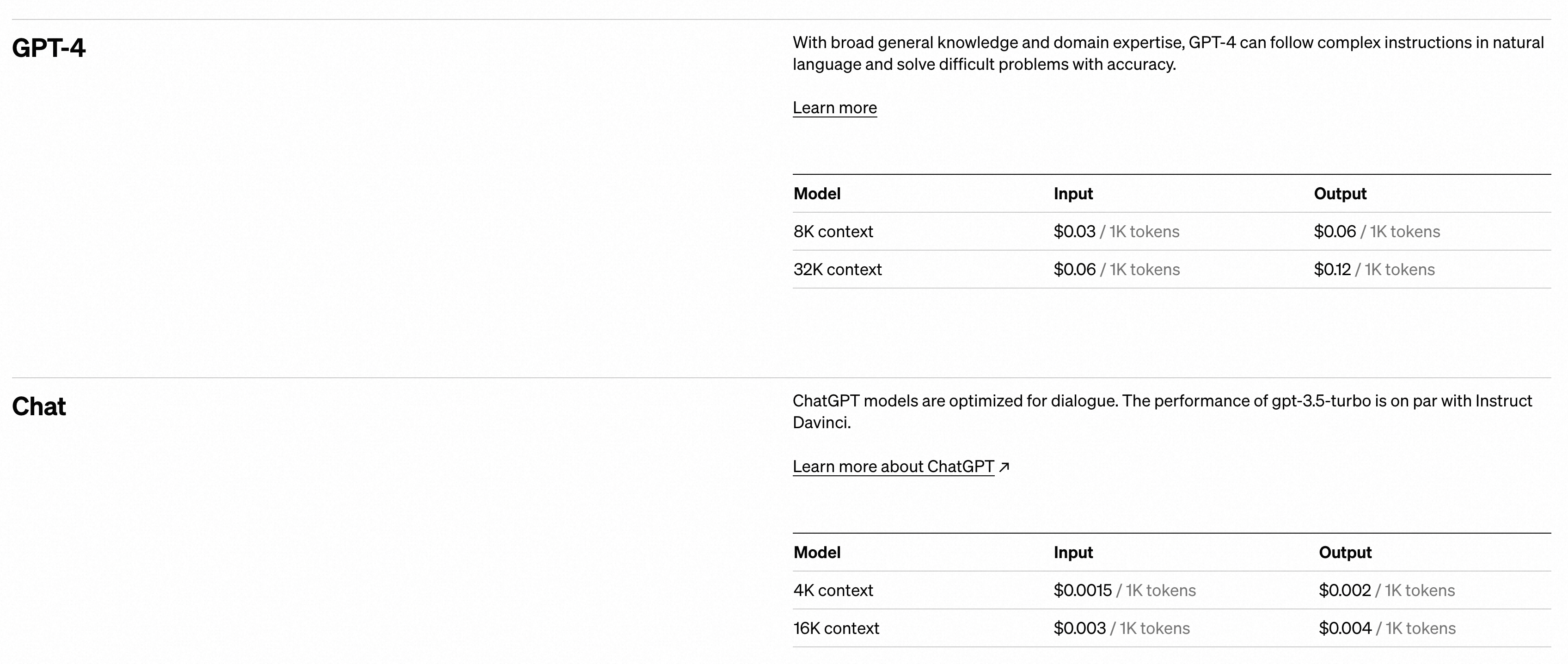Click the GPT-4 "Learn more" link
The image size is (1568, 664).
[834, 108]
